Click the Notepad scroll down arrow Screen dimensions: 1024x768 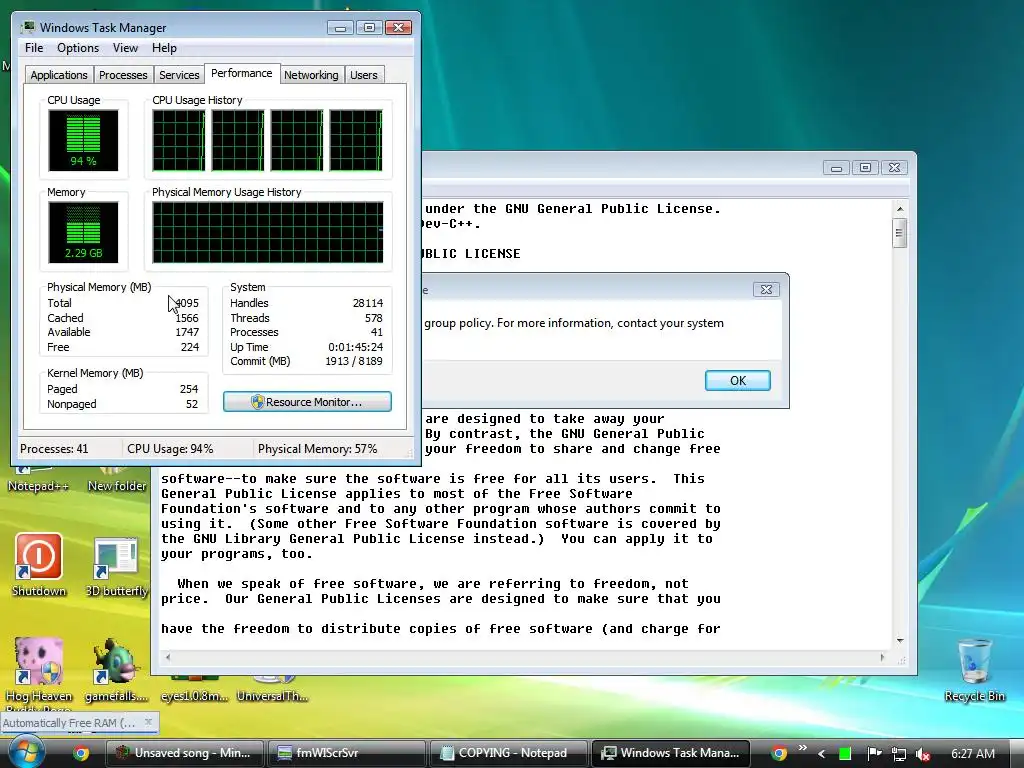point(900,641)
